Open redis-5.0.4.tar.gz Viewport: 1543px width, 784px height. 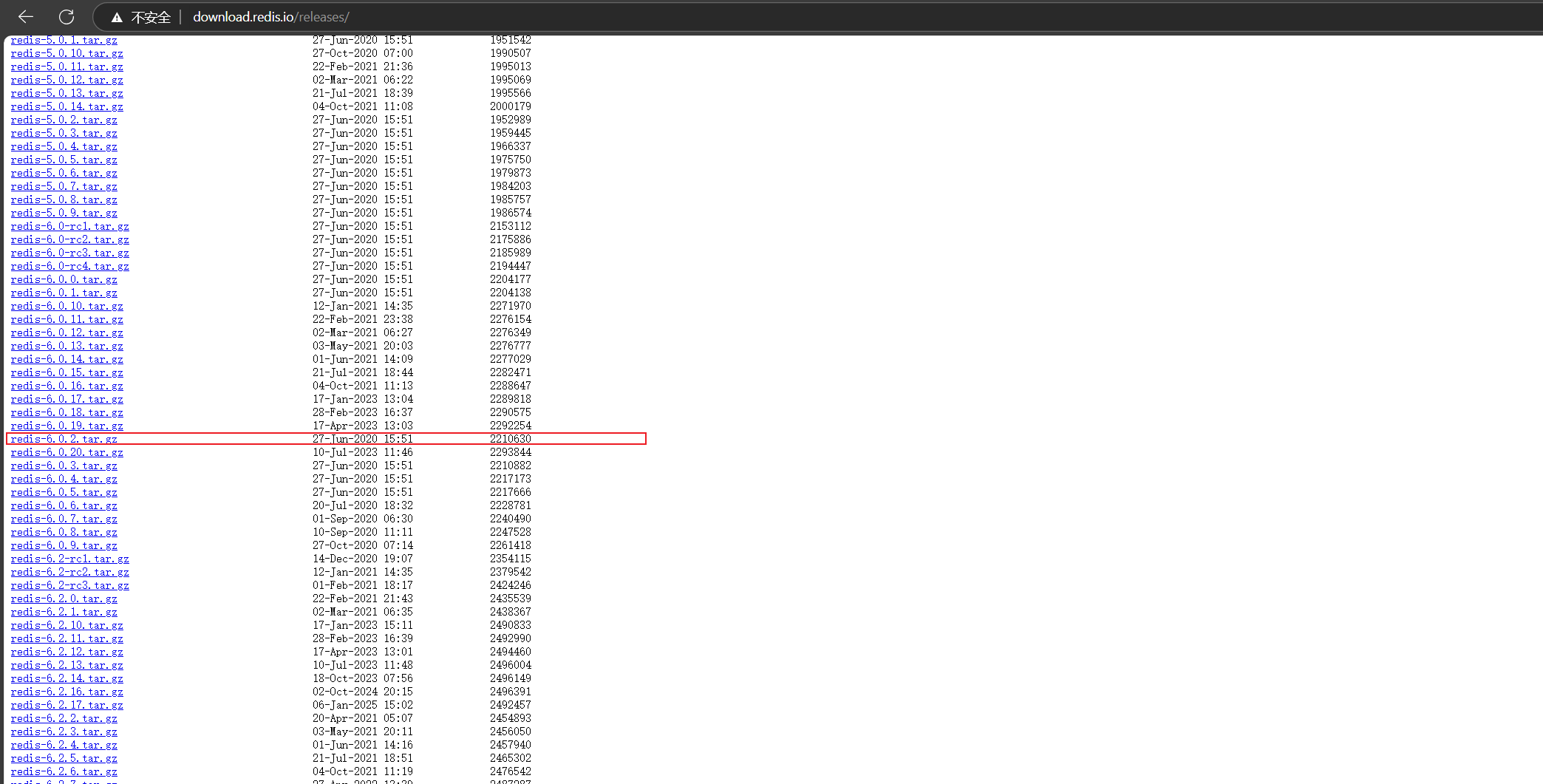64,146
